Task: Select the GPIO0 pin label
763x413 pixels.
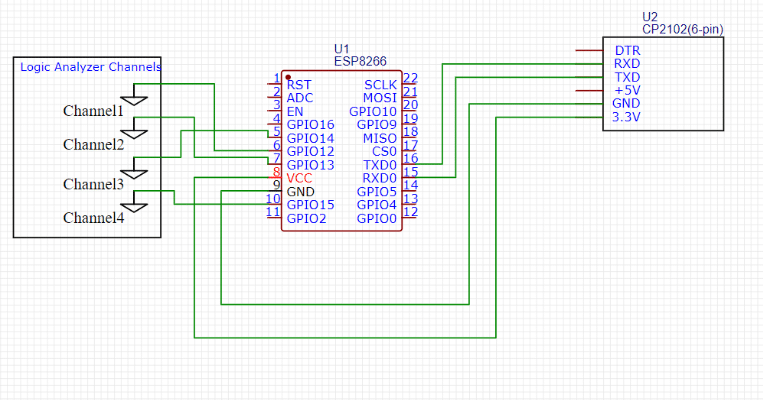Action: [x=376, y=218]
